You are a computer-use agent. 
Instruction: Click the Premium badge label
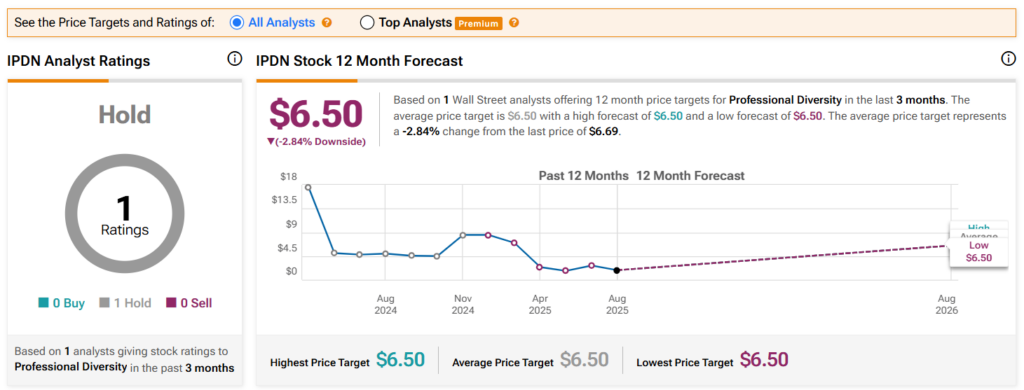(479, 23)
